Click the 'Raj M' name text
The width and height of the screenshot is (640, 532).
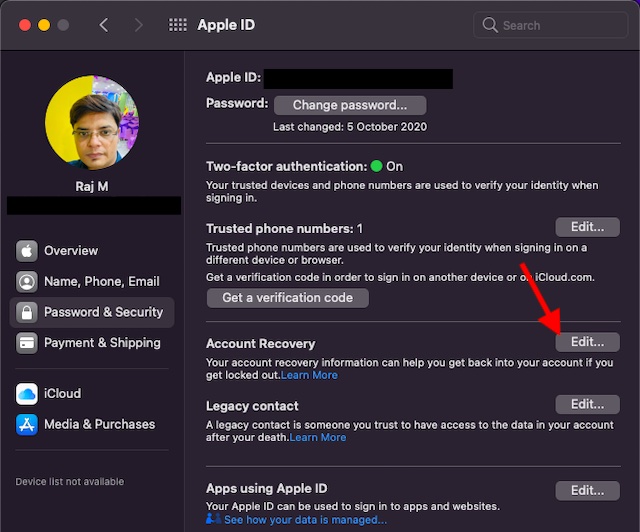92,187
